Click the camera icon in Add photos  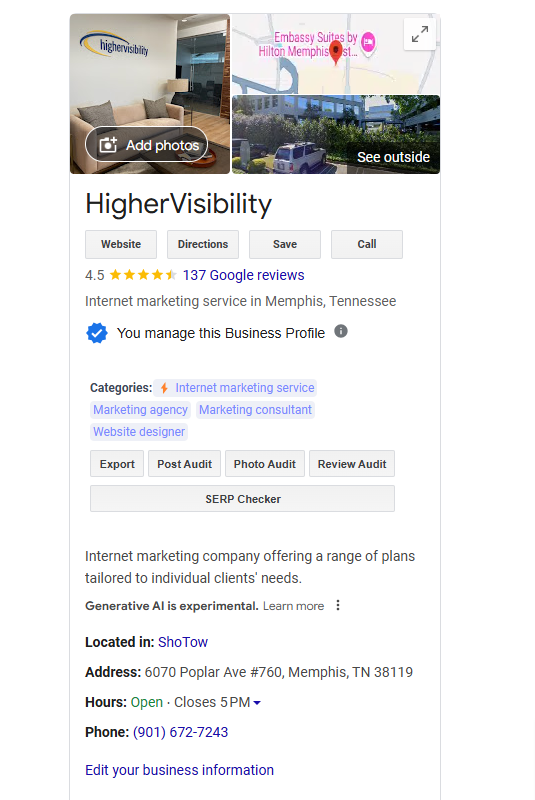pos(108,145)
